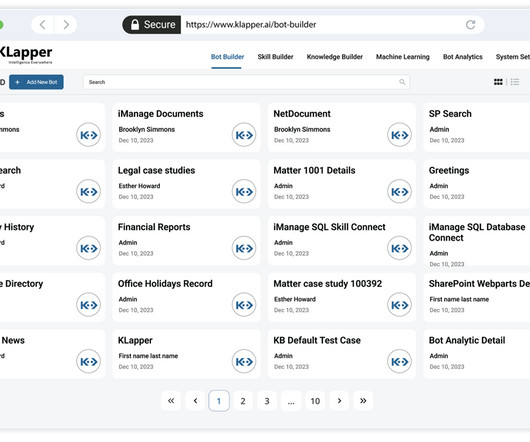Open the Skill Builder tab
This screenshot has height=442, width=530.
[275, 57]
